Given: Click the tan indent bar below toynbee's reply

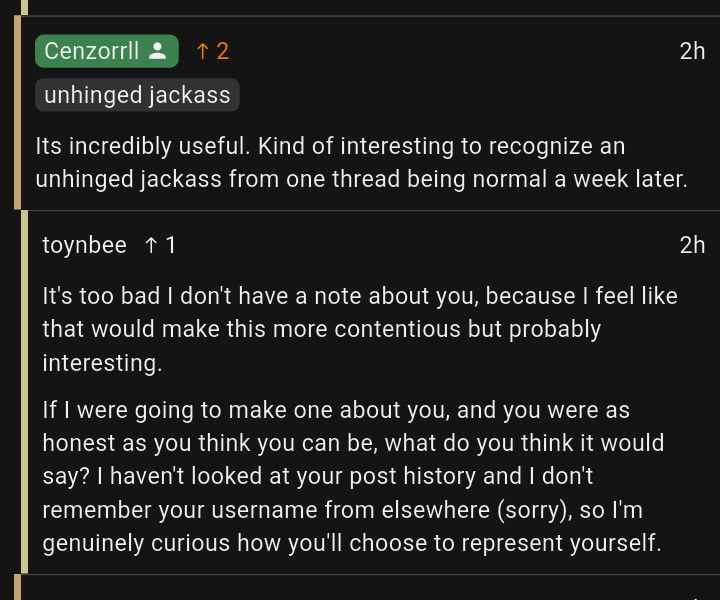Looking at the screenshot, I should coord(17,587).
